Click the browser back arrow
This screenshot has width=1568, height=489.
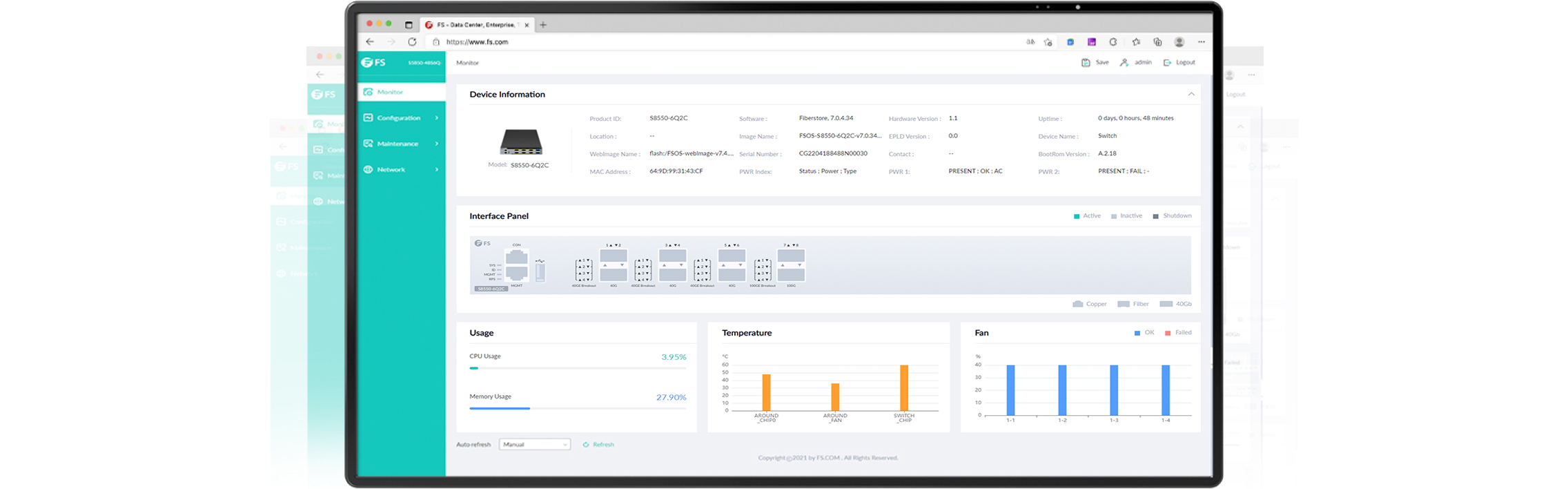pyautogui.click(x=370, y=42)
